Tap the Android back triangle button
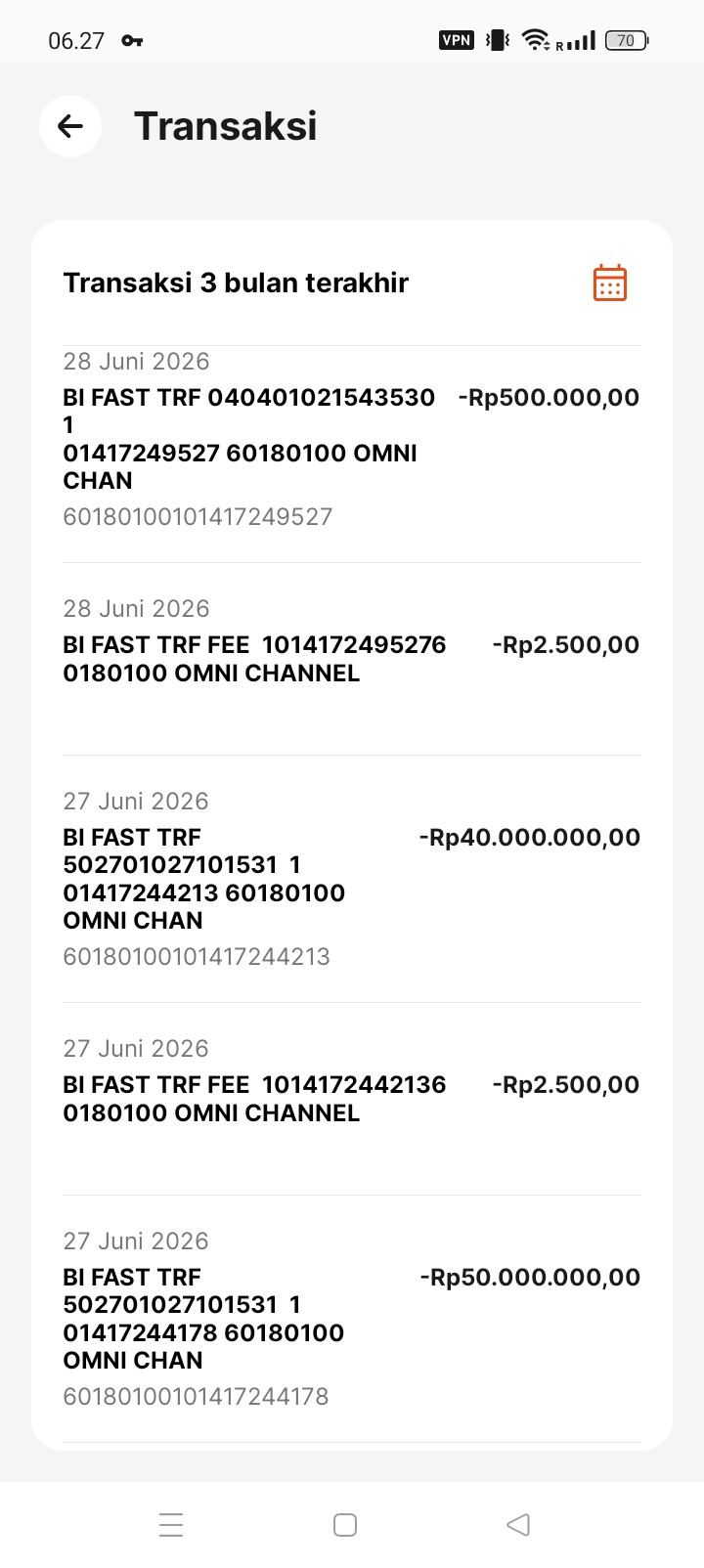 pos(518,1524)
